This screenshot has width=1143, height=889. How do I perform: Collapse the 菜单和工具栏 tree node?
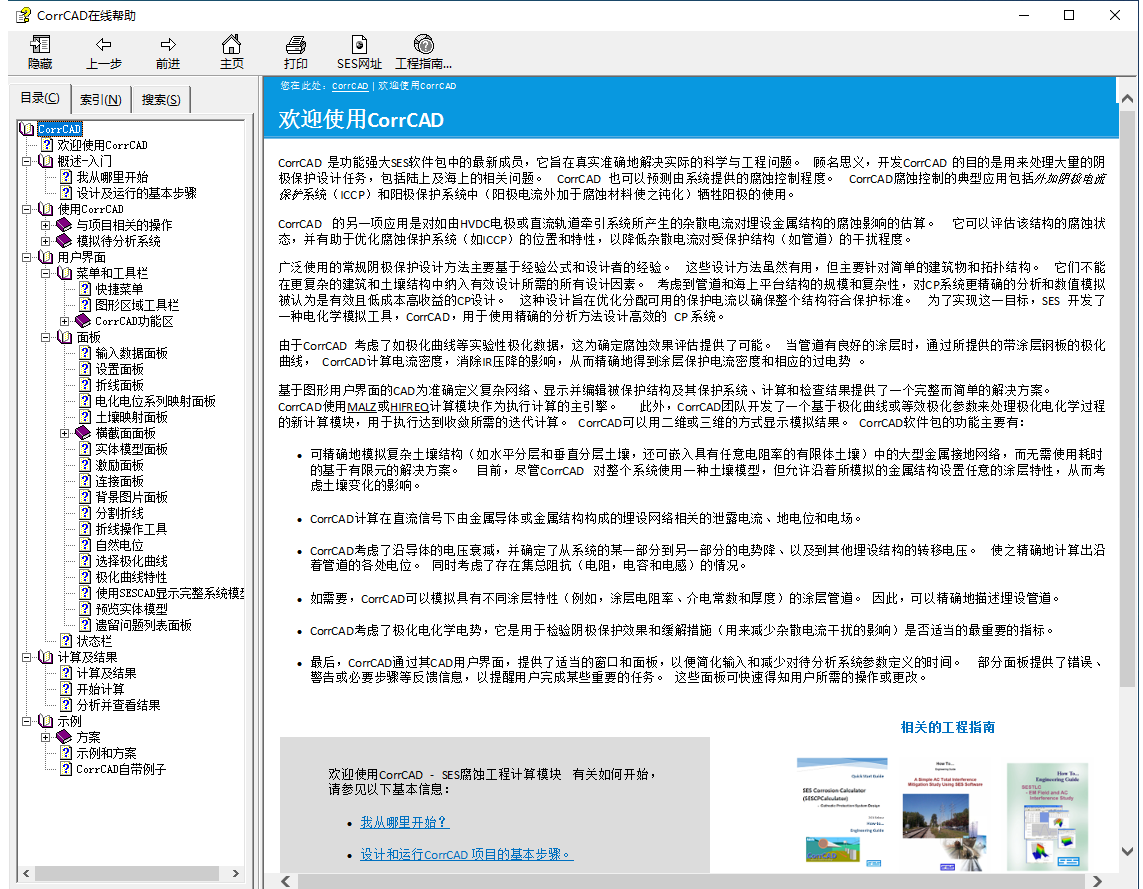(45, 273)
